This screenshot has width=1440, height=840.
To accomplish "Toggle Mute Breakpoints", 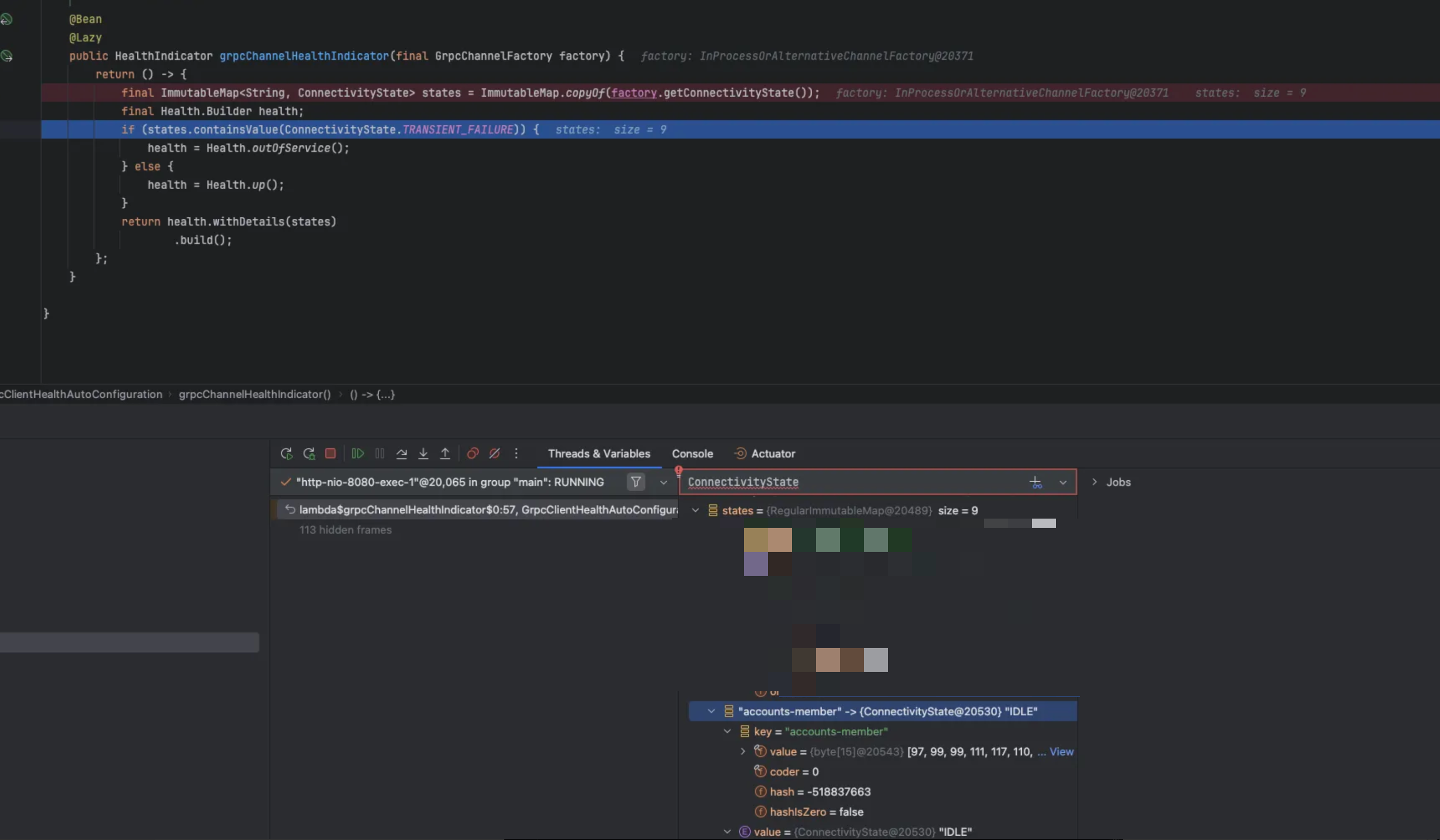I will coord(494,453).
